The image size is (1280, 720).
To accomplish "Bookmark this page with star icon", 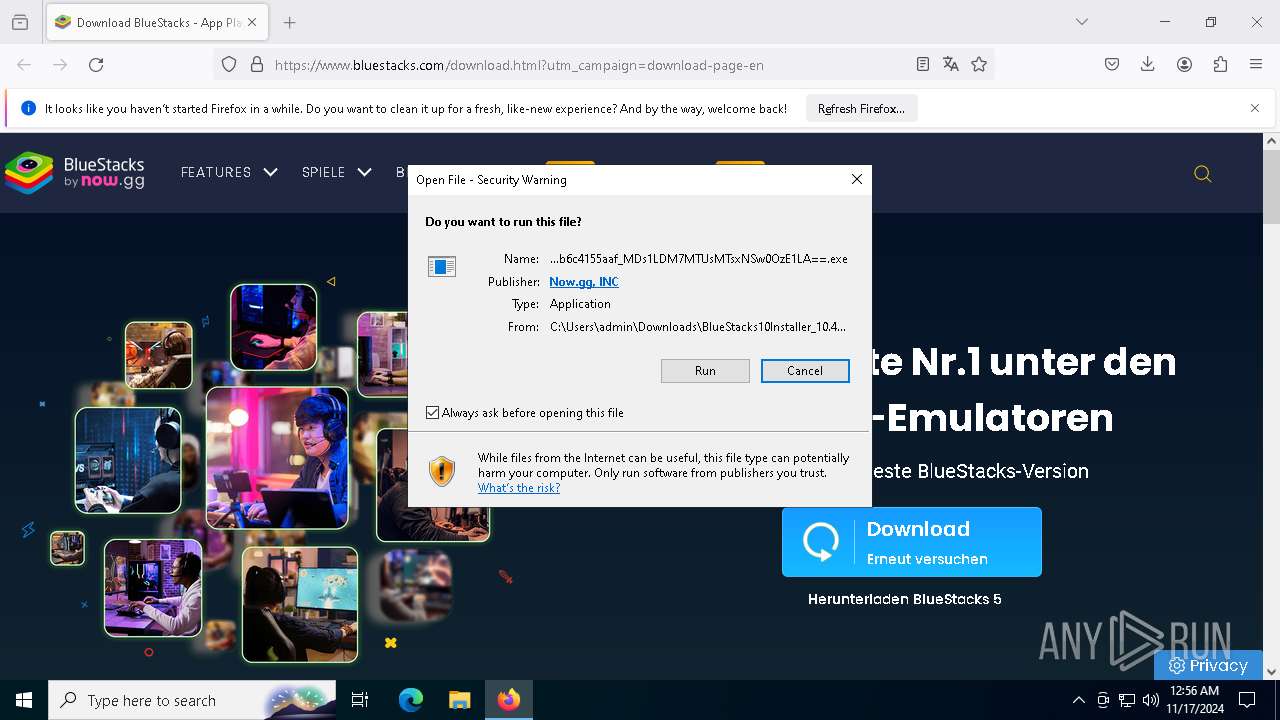I will [x=979, y=65].
